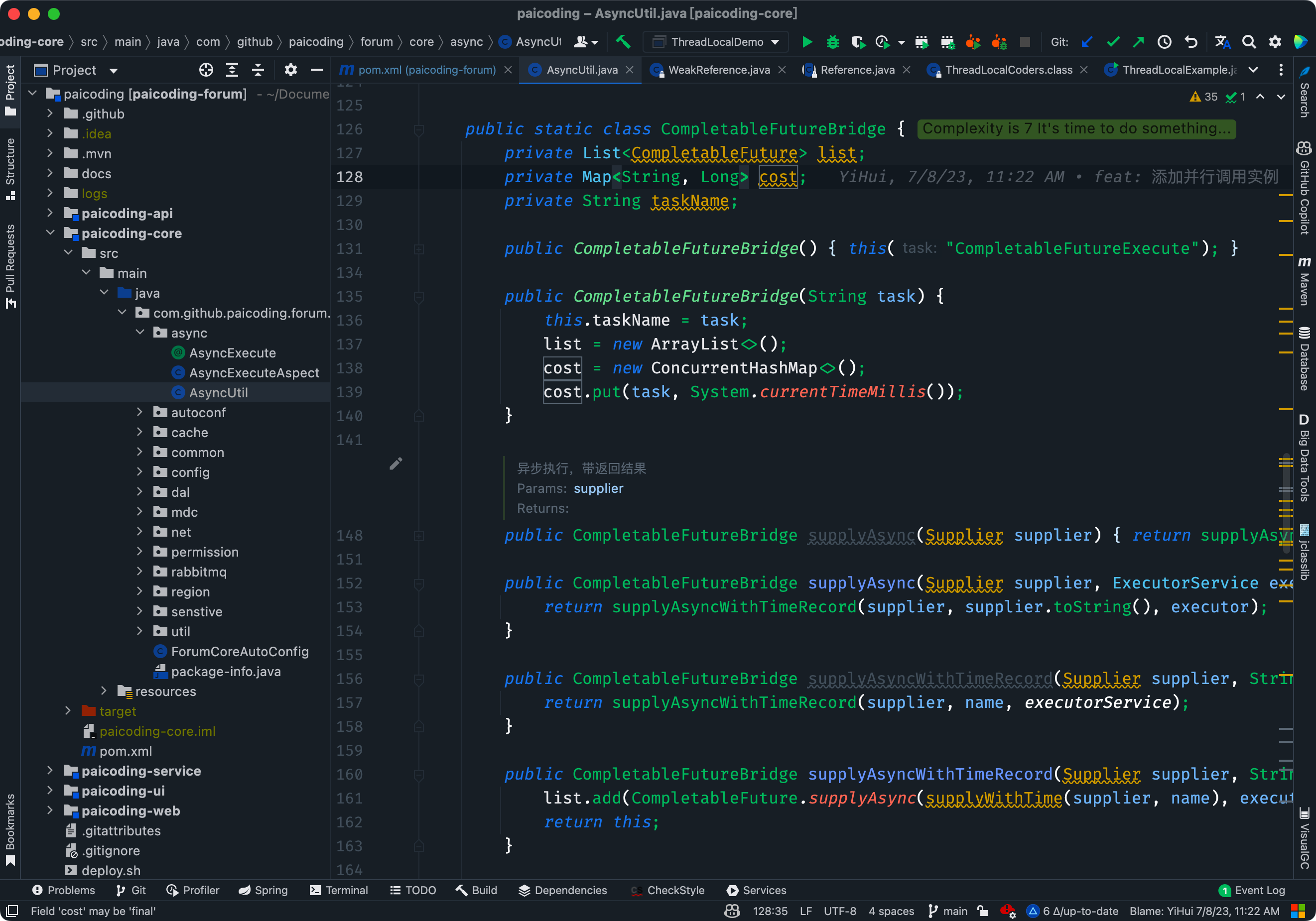Run the ThreadLocalDemo configuration
Viewport: 1316px width, 921px height.
click(x=807, y=42)
